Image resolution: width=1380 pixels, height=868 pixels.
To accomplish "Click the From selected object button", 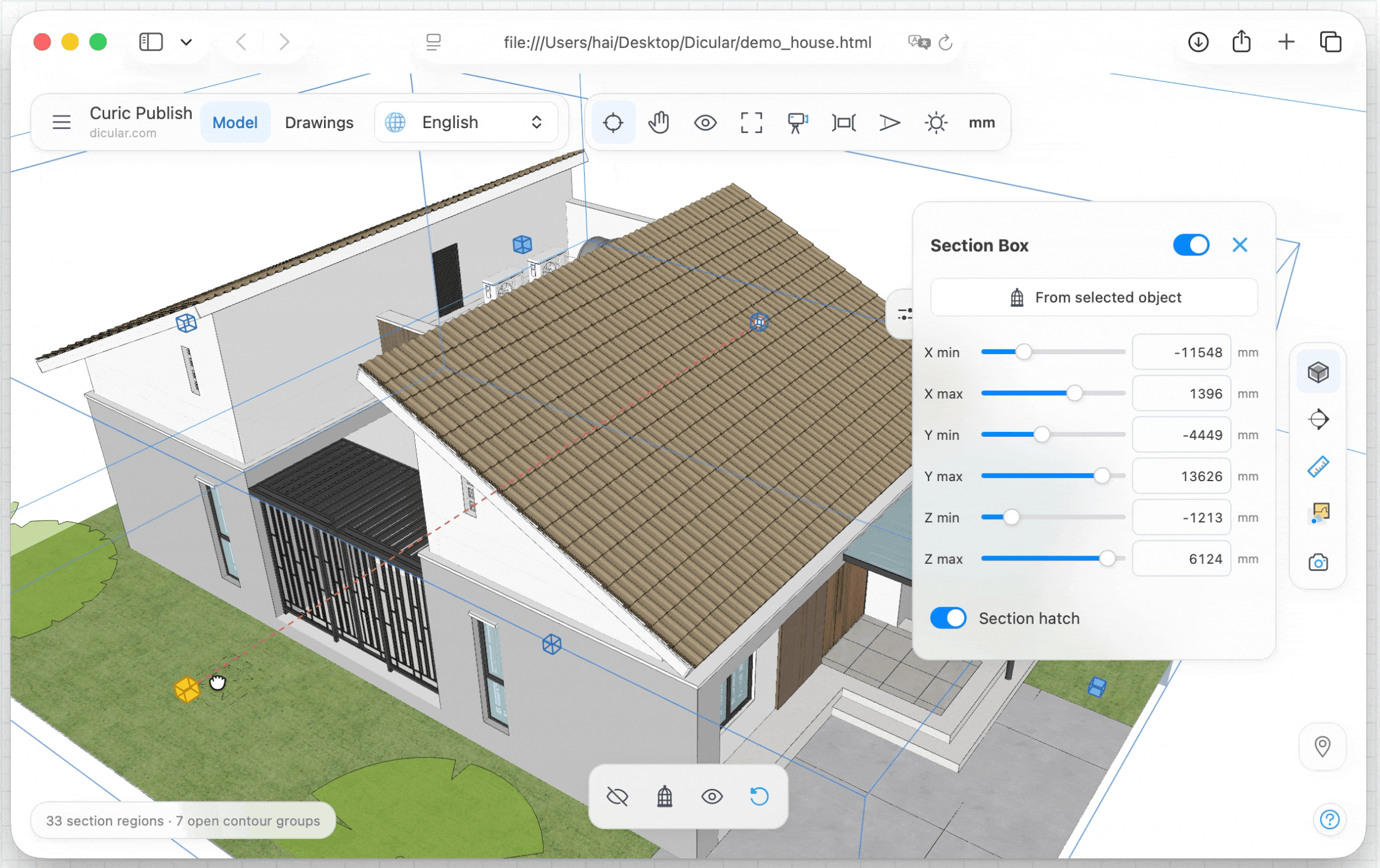I will (1094, 298).
